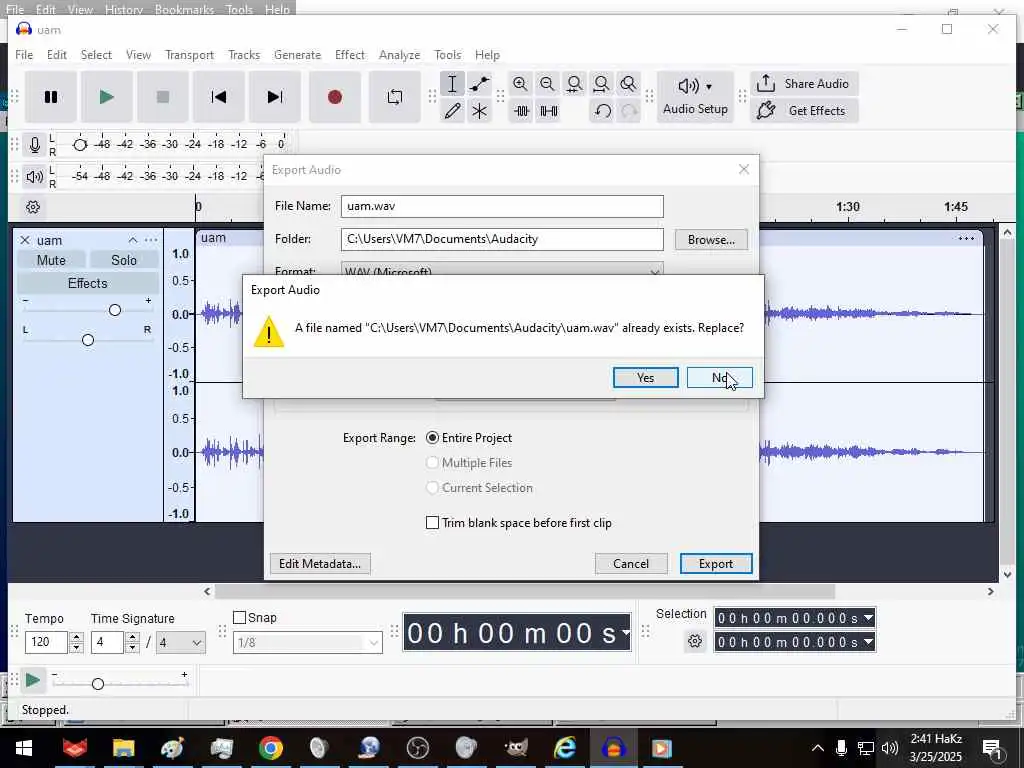Click the Redo arrow icon
This screenshot has height=768, width=1024.
pyautogui.click(x=629, y=111)
